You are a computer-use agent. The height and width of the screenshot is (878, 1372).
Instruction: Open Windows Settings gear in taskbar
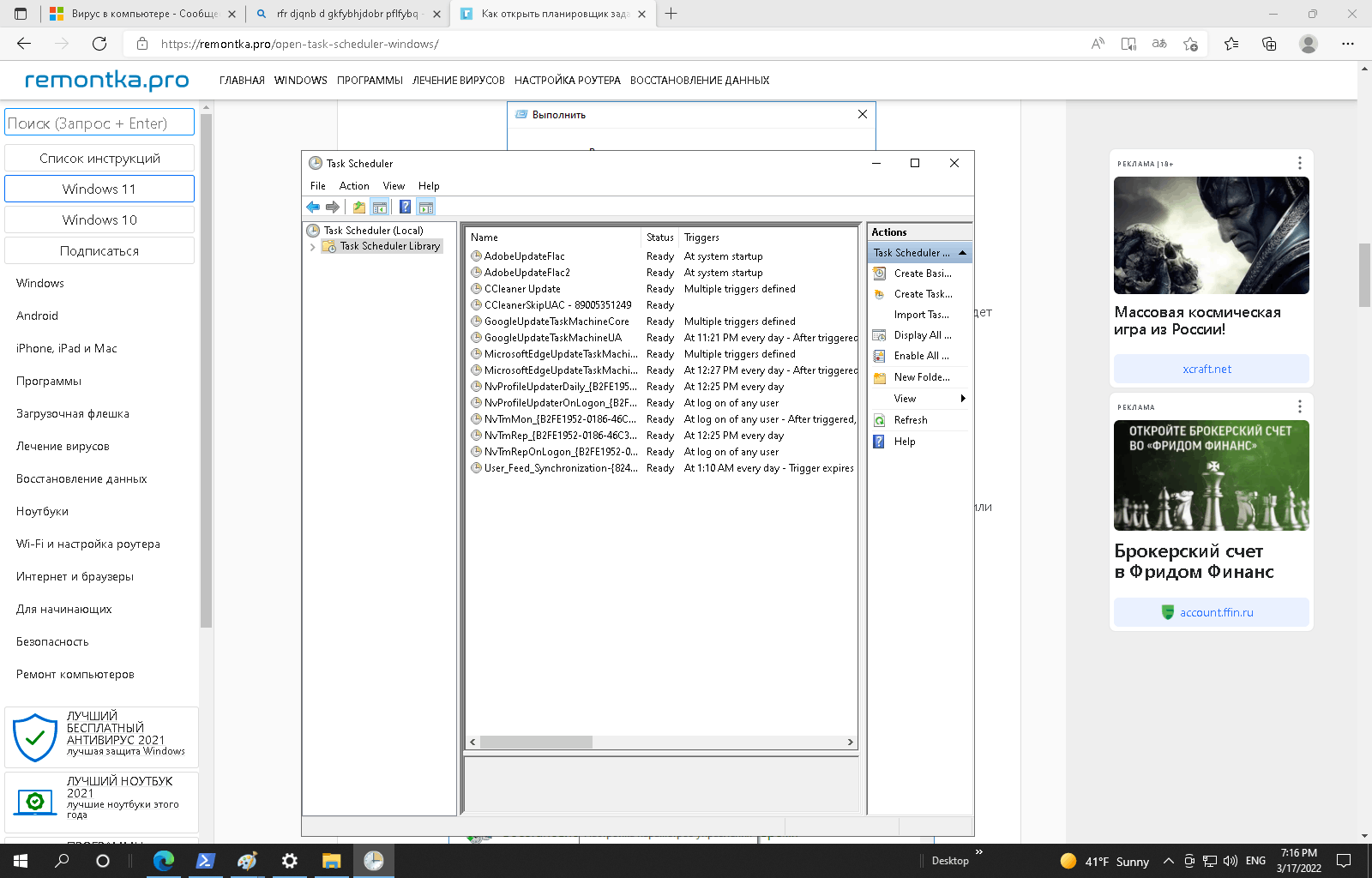coord(290,861)
